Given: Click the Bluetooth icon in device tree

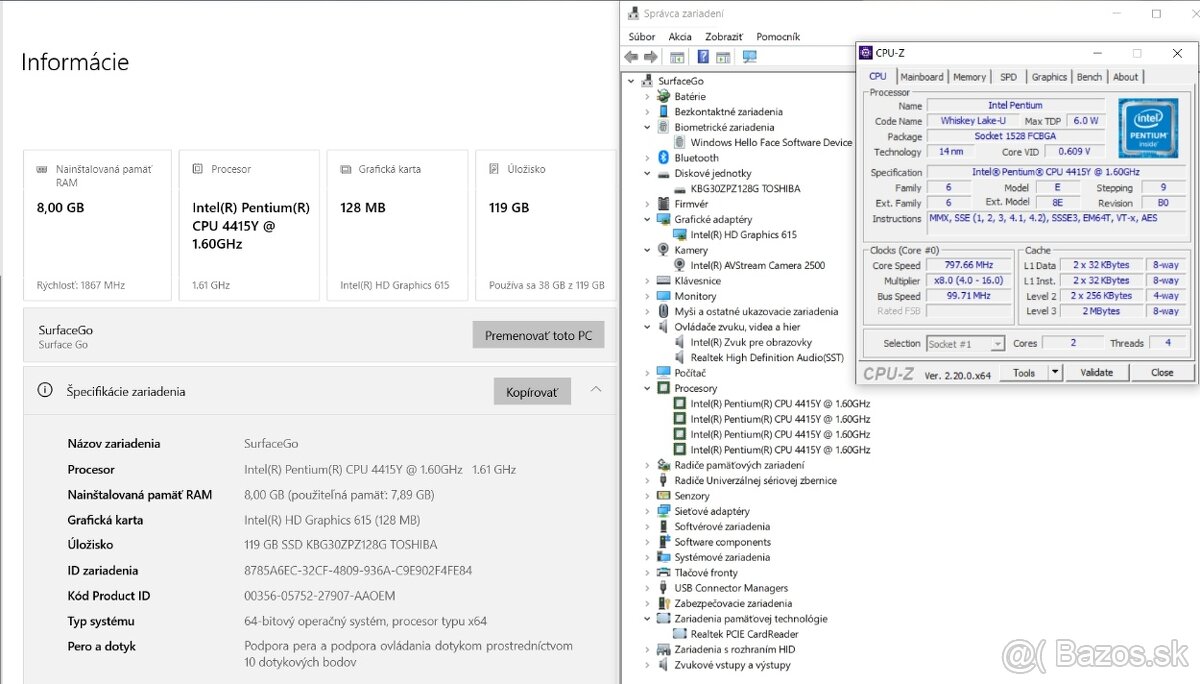Looking at the screenshot, I should [x=664, y=158].
